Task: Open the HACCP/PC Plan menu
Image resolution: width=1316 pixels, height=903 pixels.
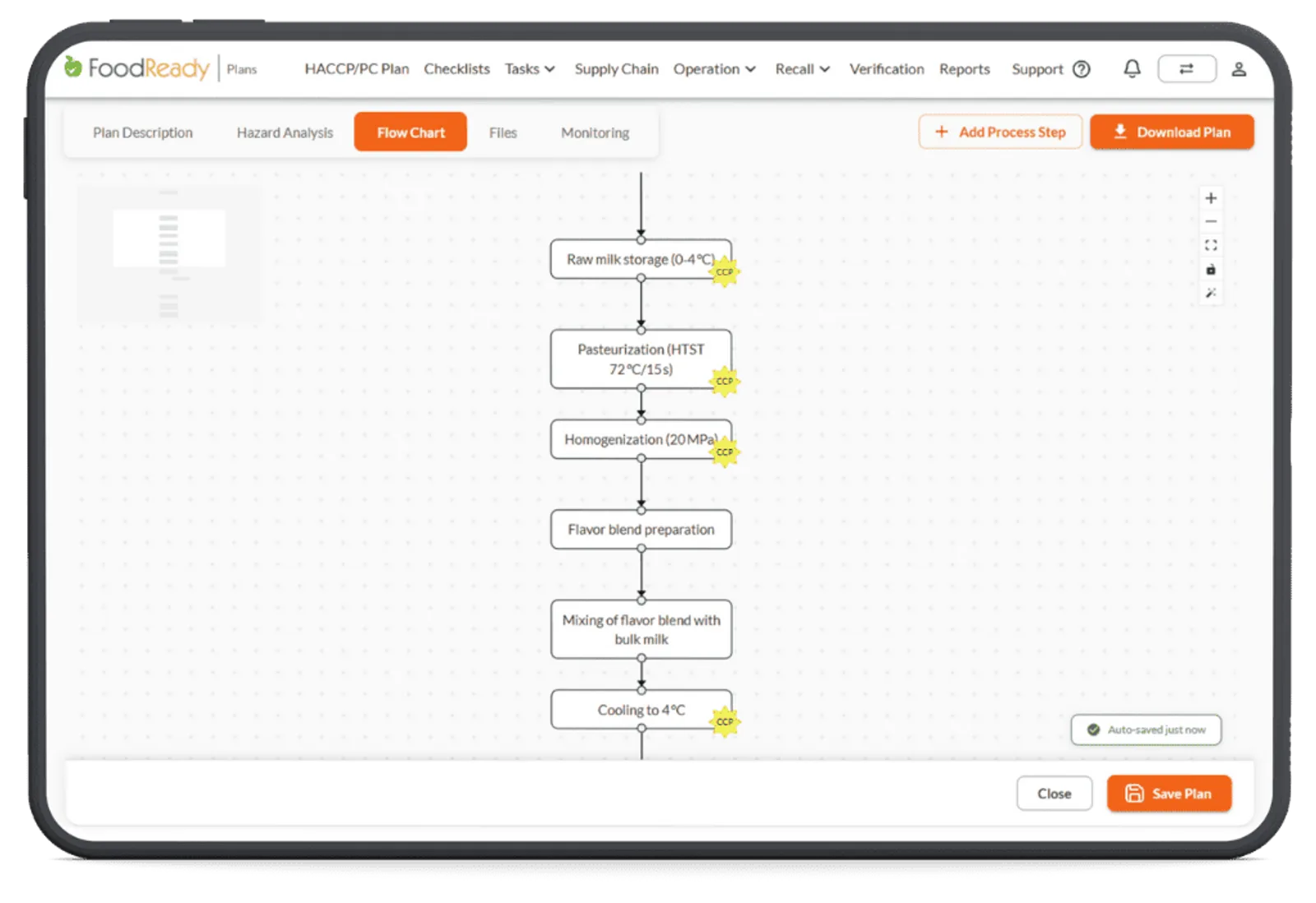Action: (x=356, y=69)
